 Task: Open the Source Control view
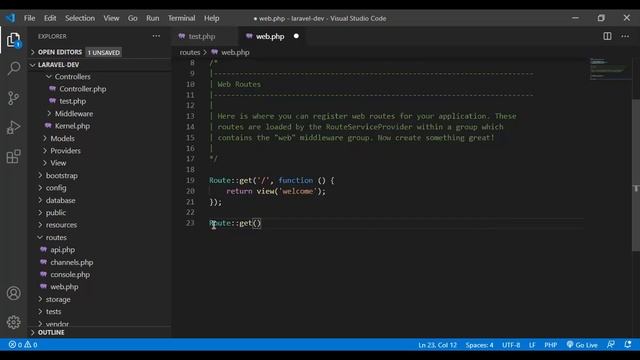point(13,98)
